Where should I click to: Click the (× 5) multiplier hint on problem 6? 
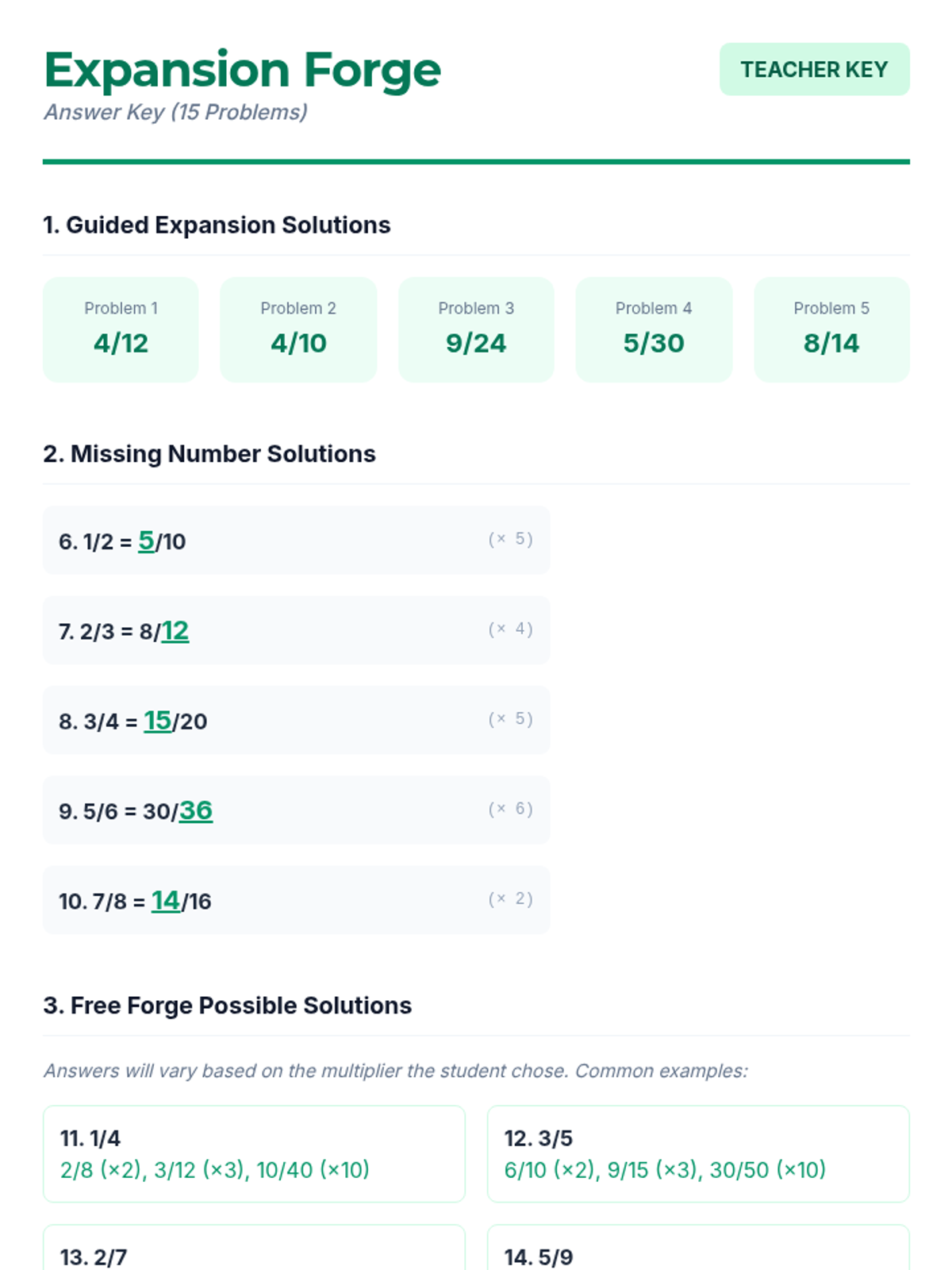[510, 539]
